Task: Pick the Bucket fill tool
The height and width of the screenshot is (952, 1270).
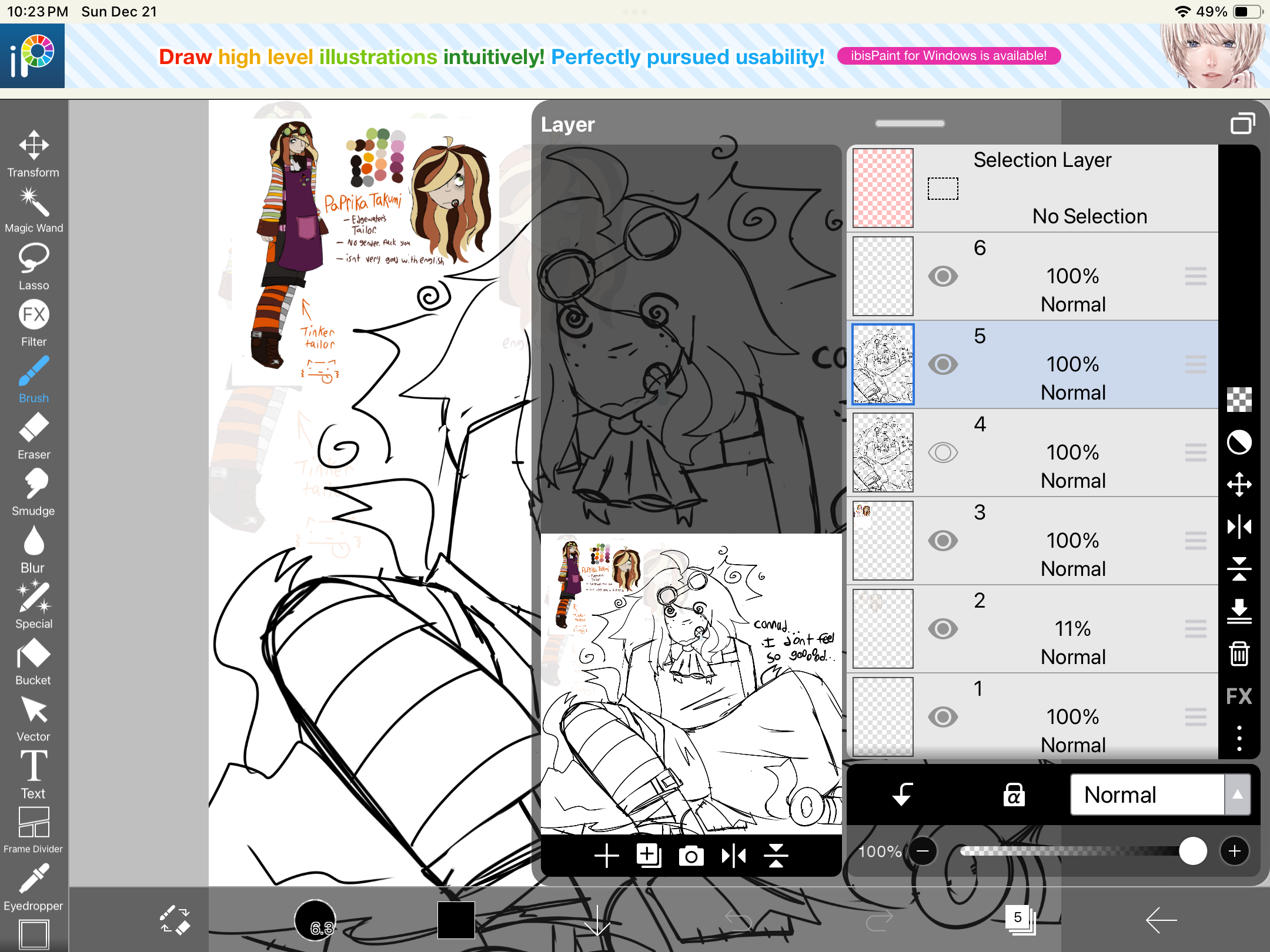Action: pyautogui.click(x=34, y=662)
